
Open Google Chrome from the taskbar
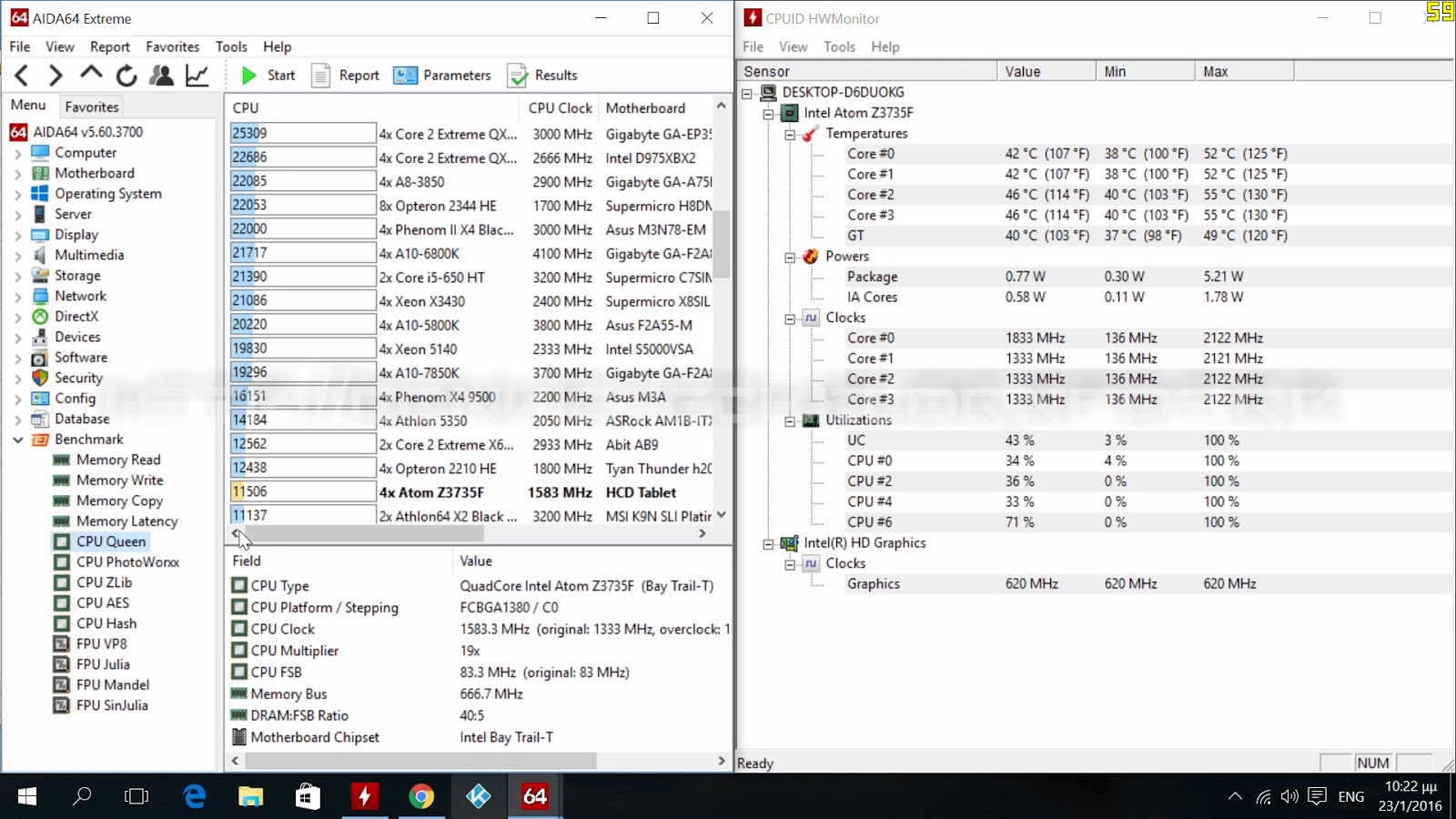[421, 797]
